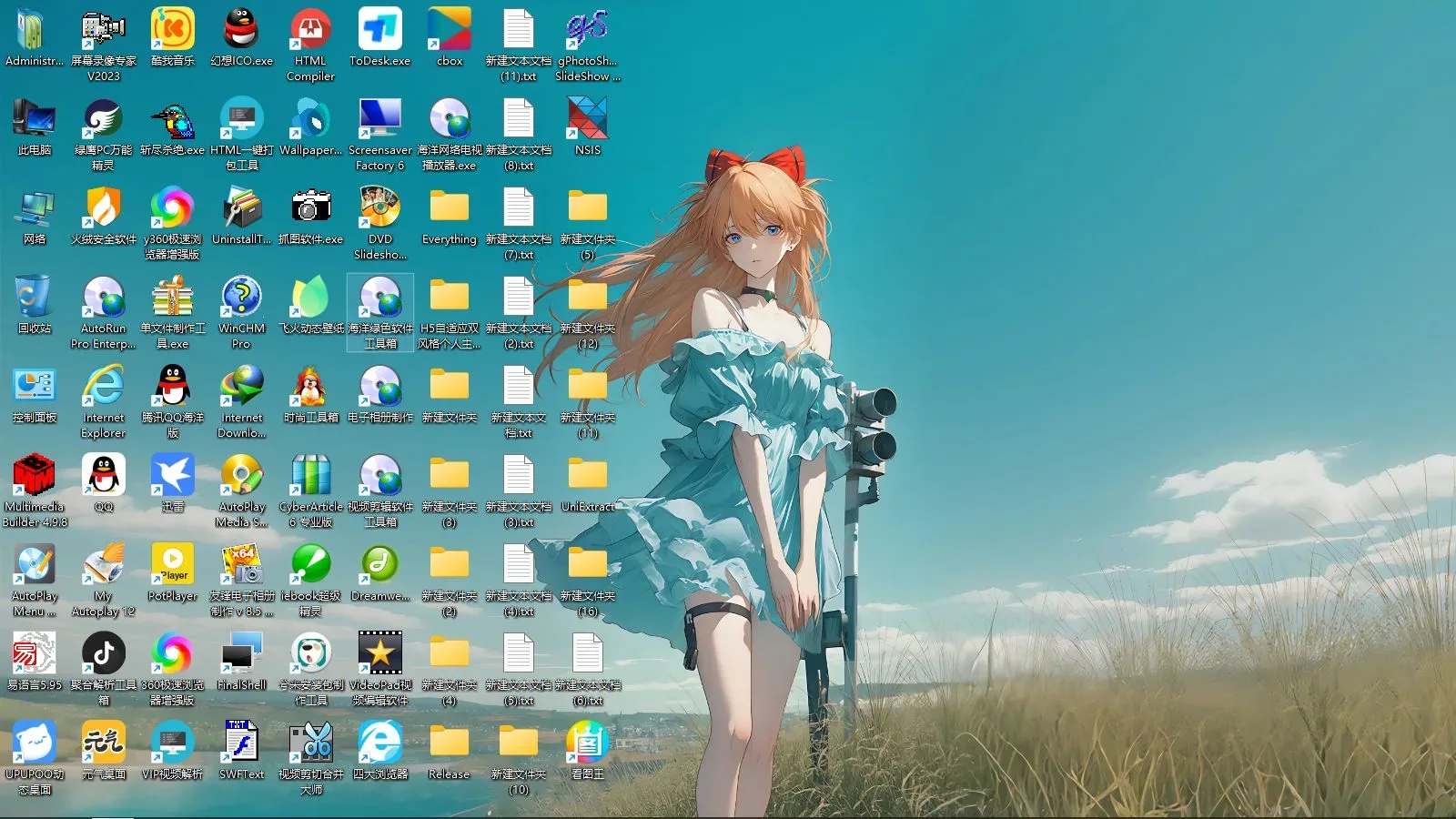Click the Dreamweaver desktop shortcut
This screenshot has width=1456, height=819.
[x=380, y=564]
